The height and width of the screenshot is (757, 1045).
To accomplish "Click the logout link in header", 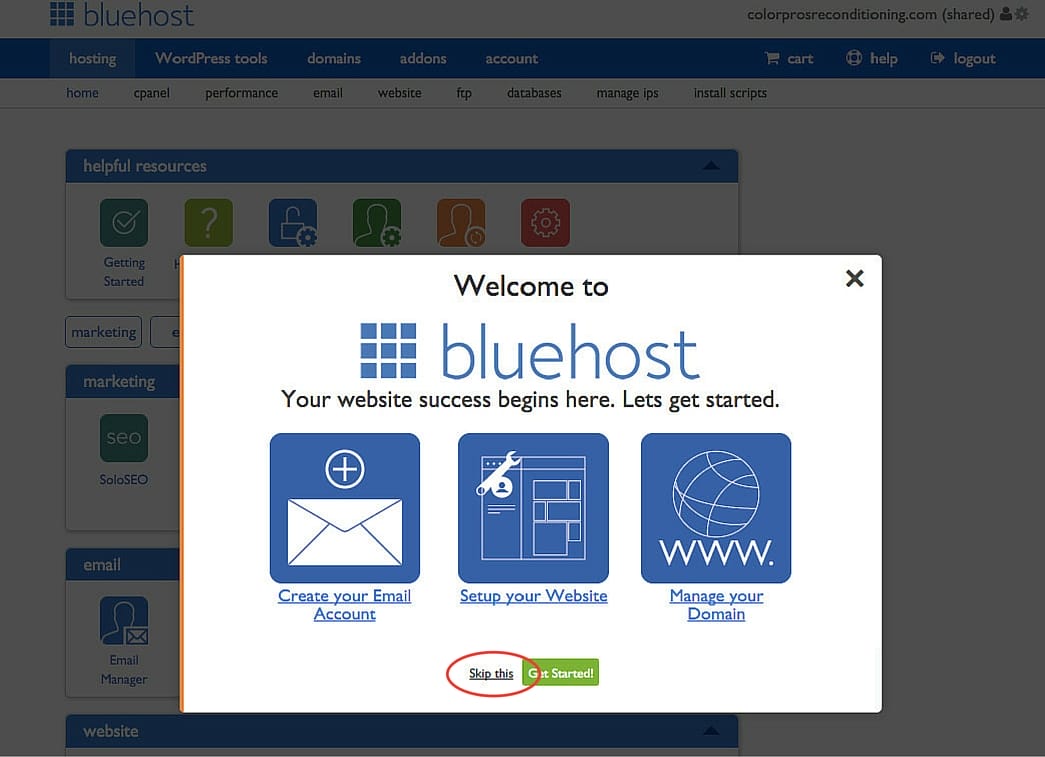I will tap(963, 58).
